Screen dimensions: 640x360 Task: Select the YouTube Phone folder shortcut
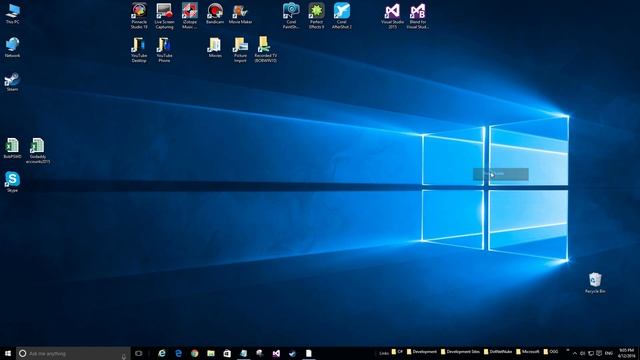point(164,49)
